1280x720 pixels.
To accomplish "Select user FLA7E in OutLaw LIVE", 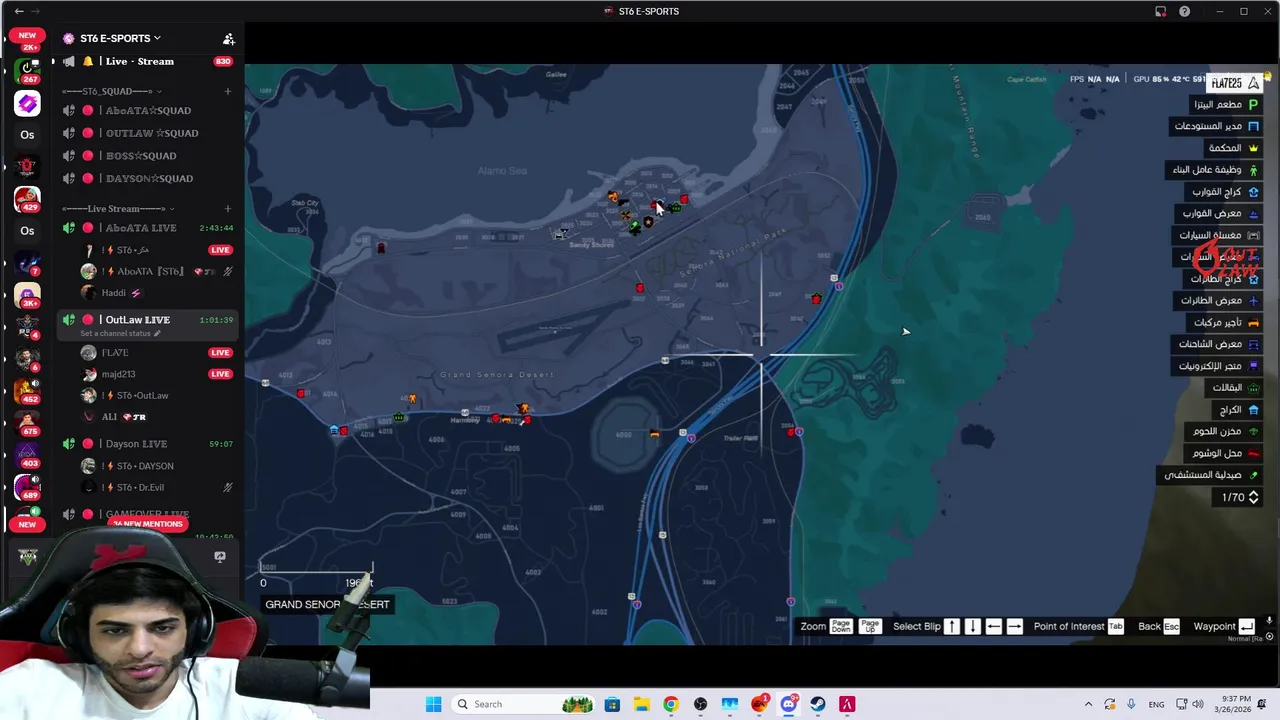I will [x=115, y=352].
